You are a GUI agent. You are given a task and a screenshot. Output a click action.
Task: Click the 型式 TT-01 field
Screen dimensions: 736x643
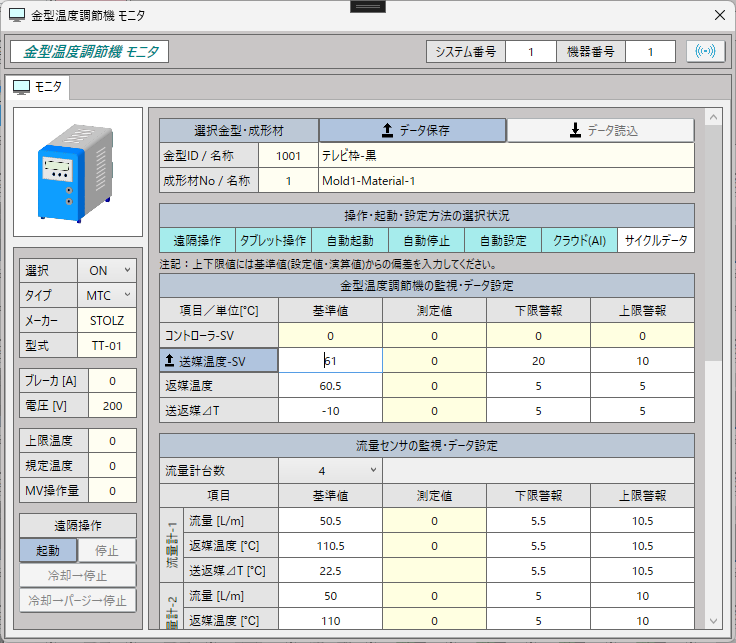107,346
